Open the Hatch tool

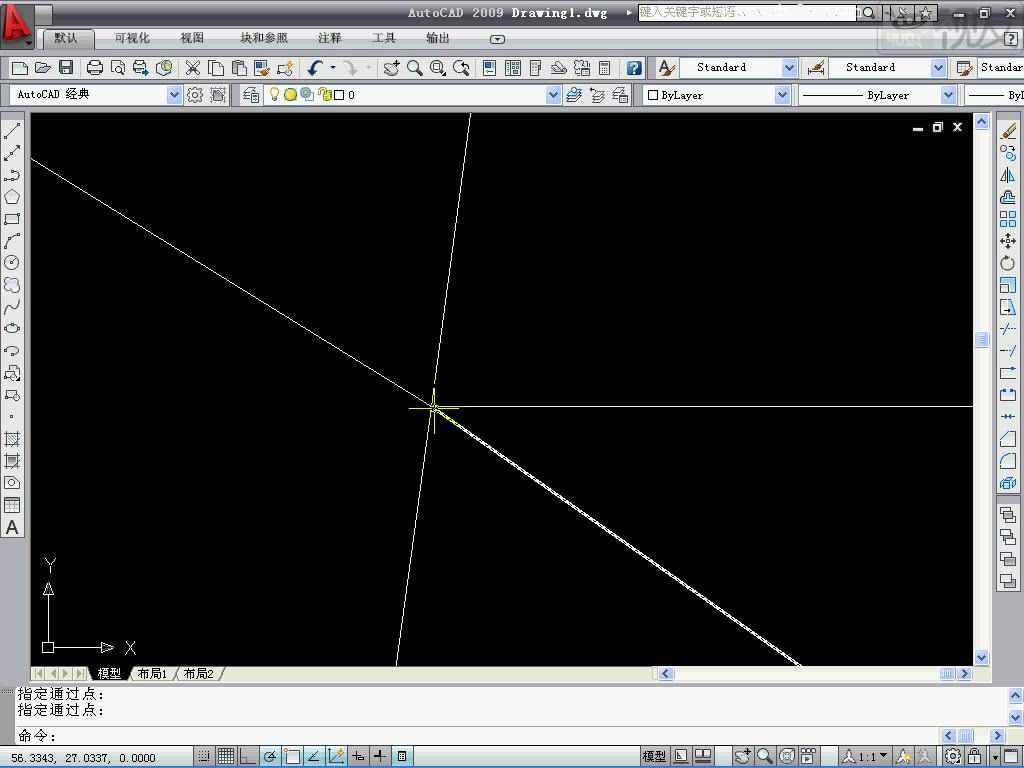pyautogui.click(x=12, y=439)
